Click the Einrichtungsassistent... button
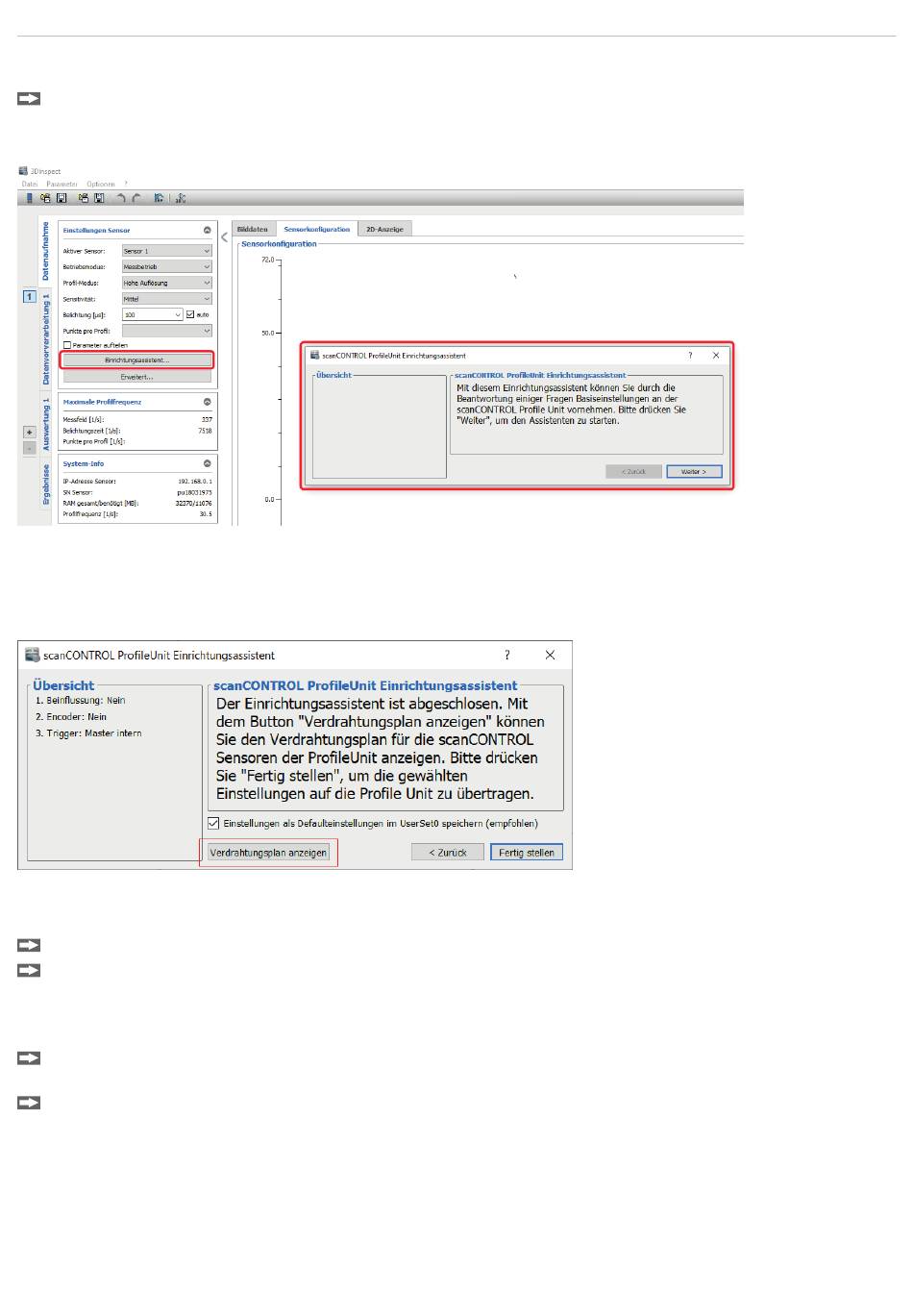Image resolution: width=913 pixels, height=1316 pixels. click(x=136, y=360)
